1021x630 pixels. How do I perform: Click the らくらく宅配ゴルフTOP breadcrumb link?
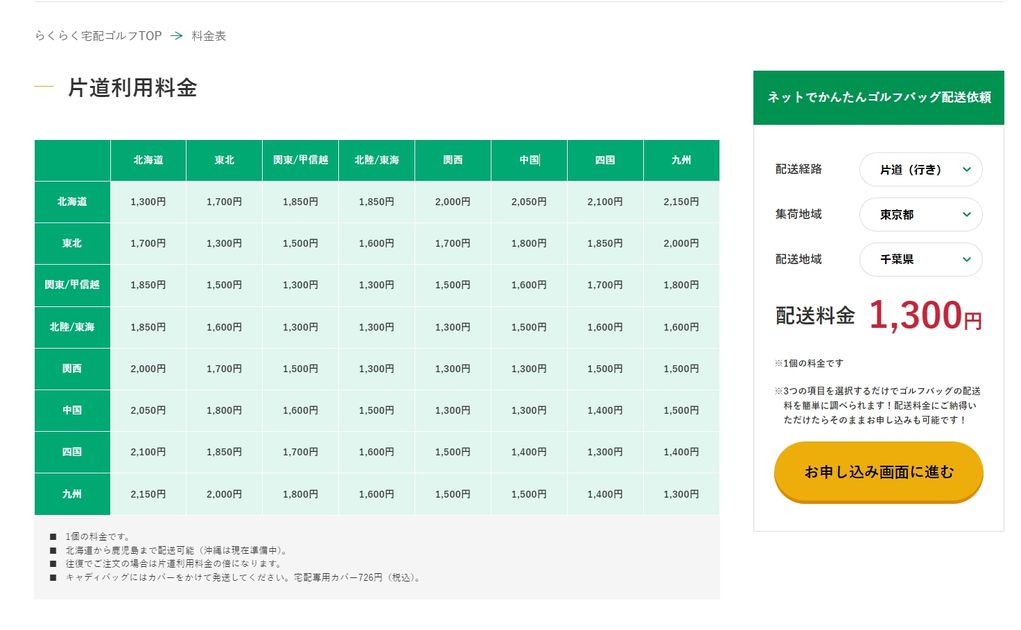(98, 36)
